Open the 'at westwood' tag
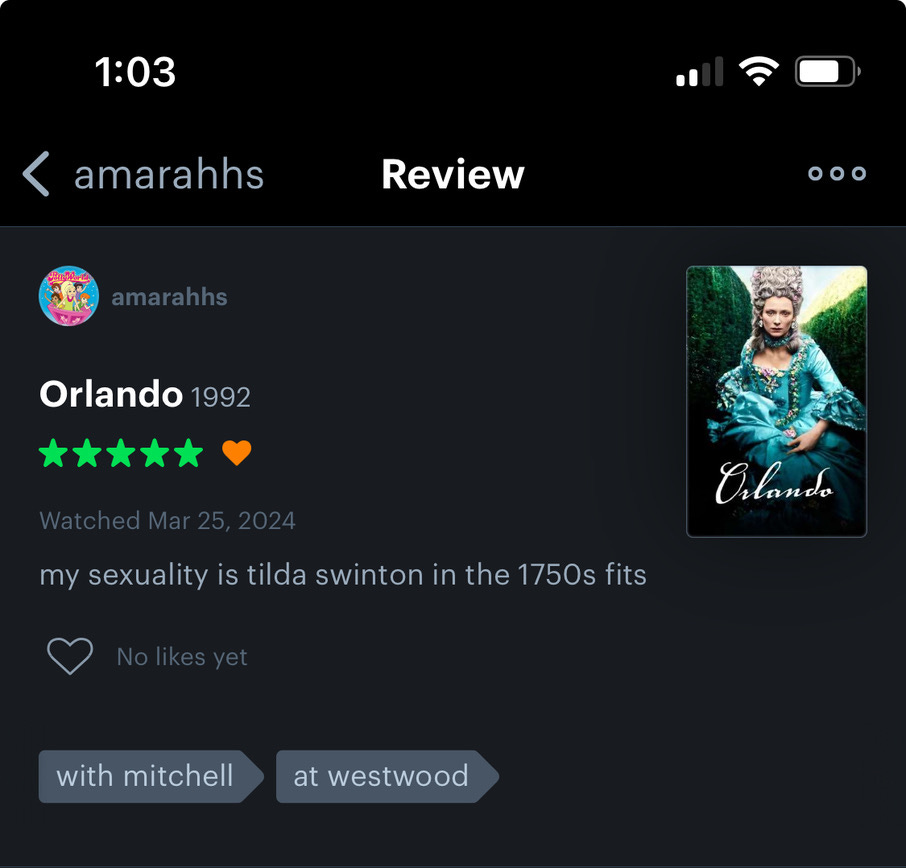Viewport: 906px width, 868px height. pyautogui.click(x=387, y=776)
